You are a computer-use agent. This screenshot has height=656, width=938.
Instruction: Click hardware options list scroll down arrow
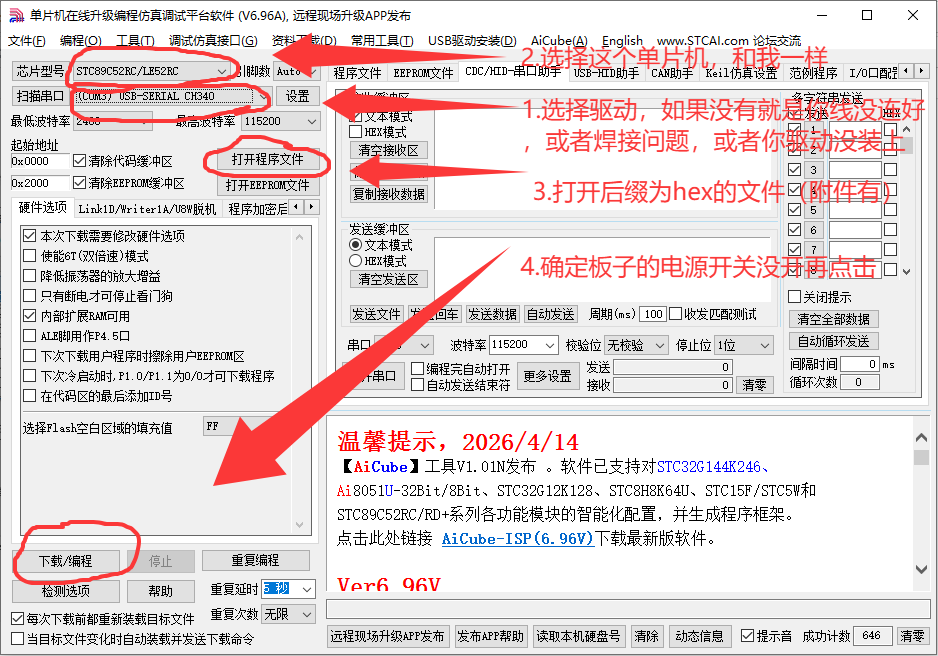[x=300, y=525]
